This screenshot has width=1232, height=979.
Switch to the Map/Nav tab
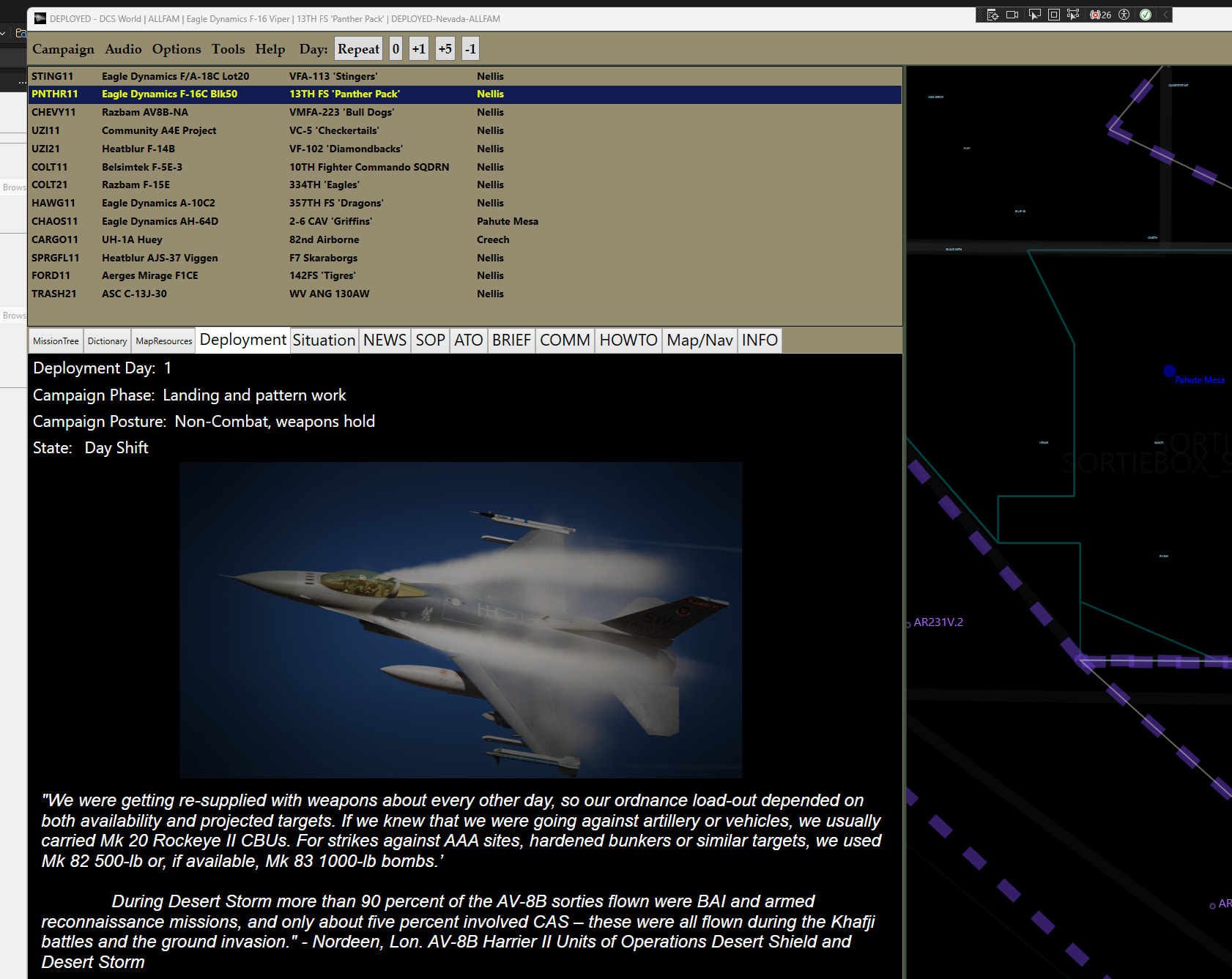click(700, 340)
